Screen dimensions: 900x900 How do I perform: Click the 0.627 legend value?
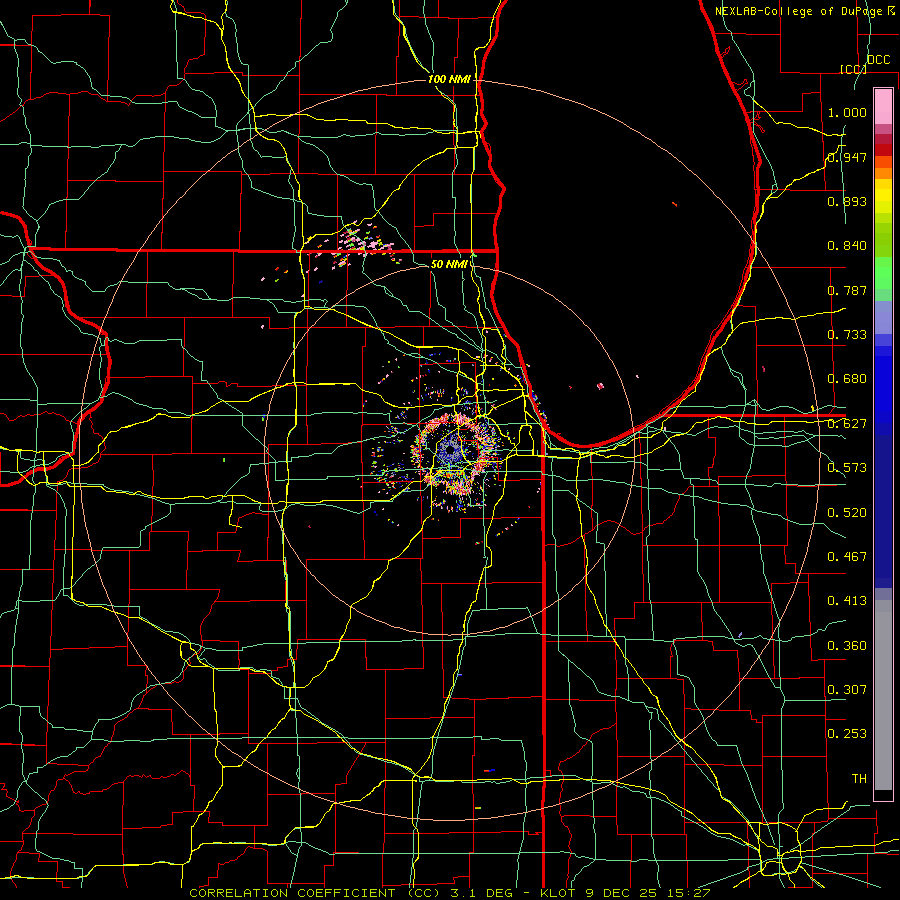847,424
